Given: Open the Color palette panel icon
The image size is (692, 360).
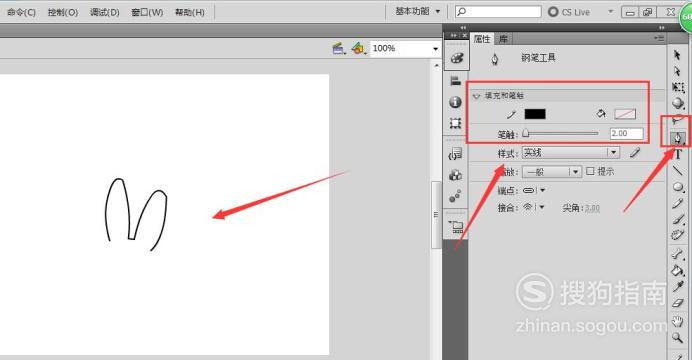Looking at the screenshot, I should click(456, 58).
